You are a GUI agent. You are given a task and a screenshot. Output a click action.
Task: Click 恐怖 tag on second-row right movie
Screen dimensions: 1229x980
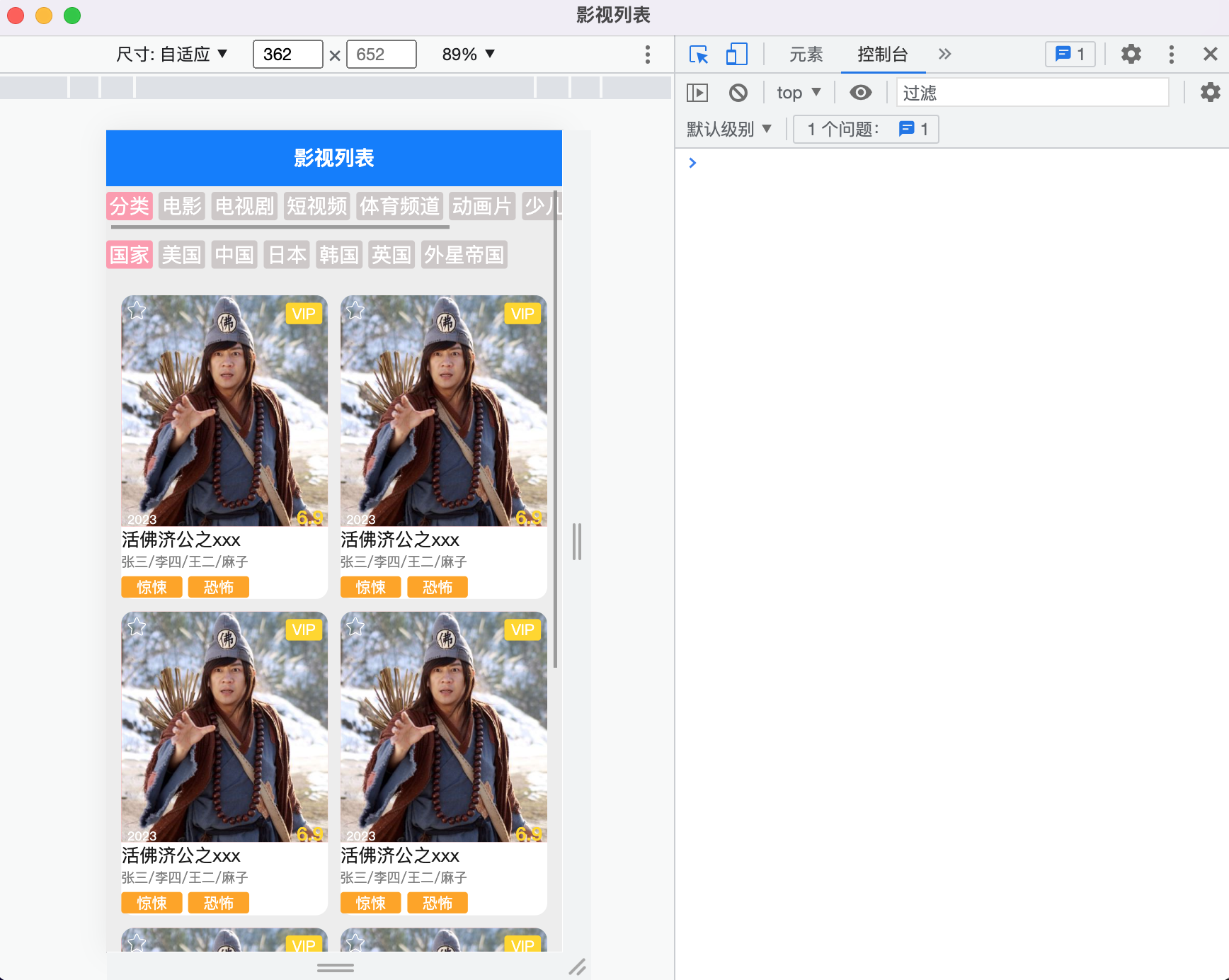437,903
